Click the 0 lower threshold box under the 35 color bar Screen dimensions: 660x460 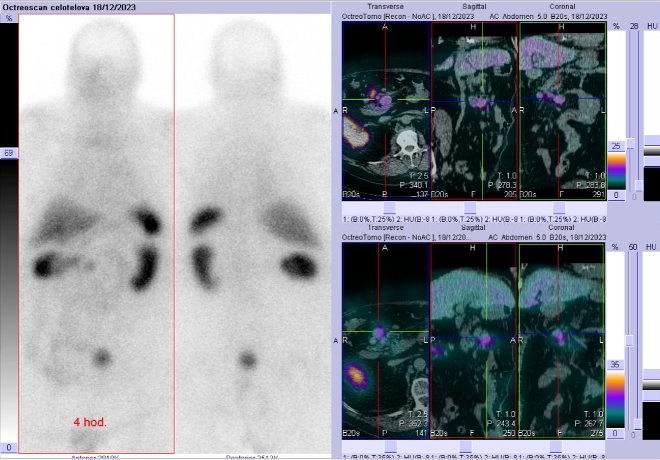coord(615,433)
